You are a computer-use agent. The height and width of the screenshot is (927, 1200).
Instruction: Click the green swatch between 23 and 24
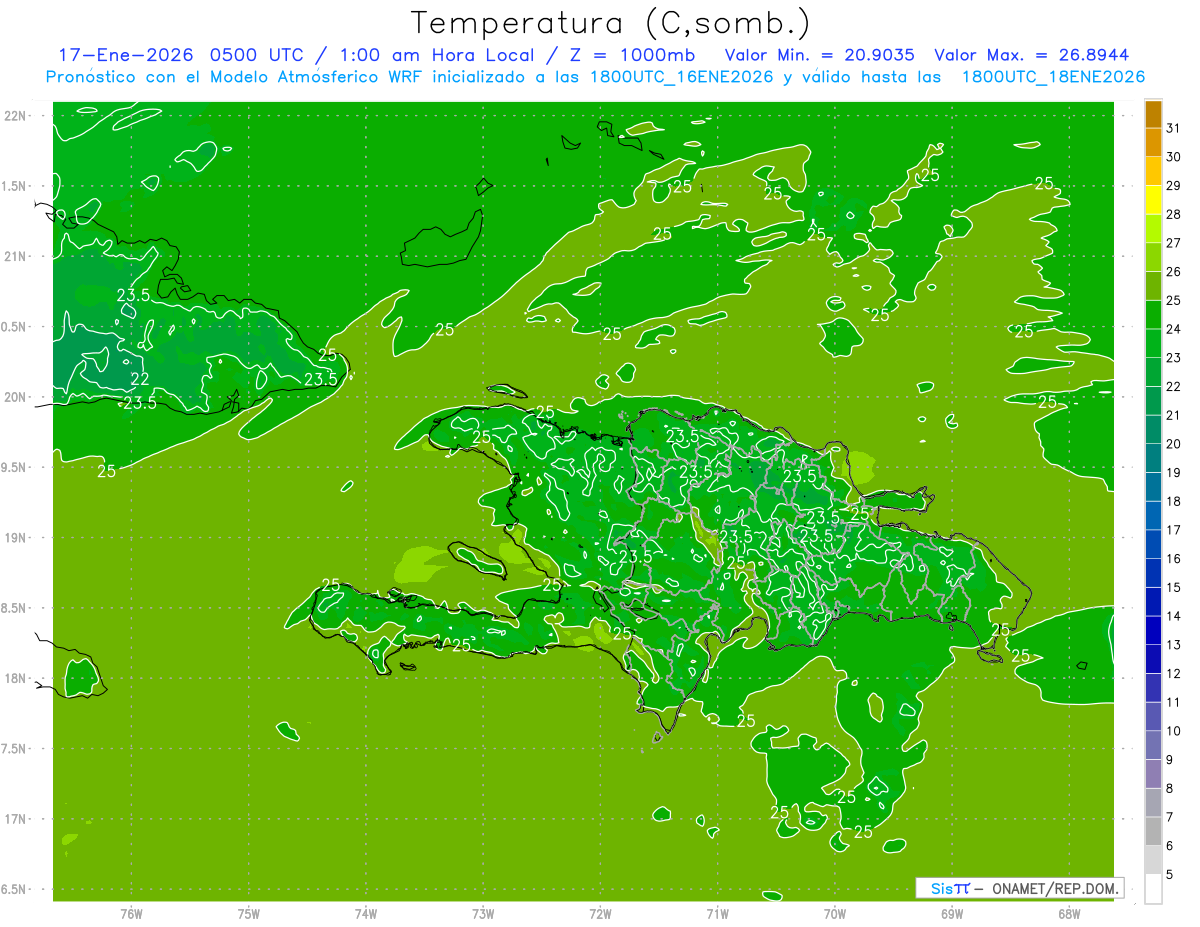coord(1153,343)
